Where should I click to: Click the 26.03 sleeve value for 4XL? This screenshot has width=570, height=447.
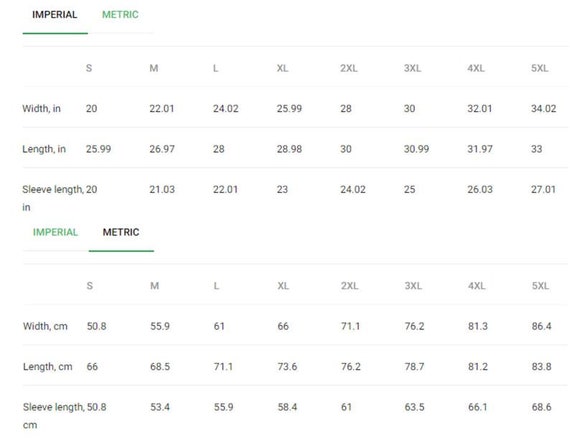point(480,189)
